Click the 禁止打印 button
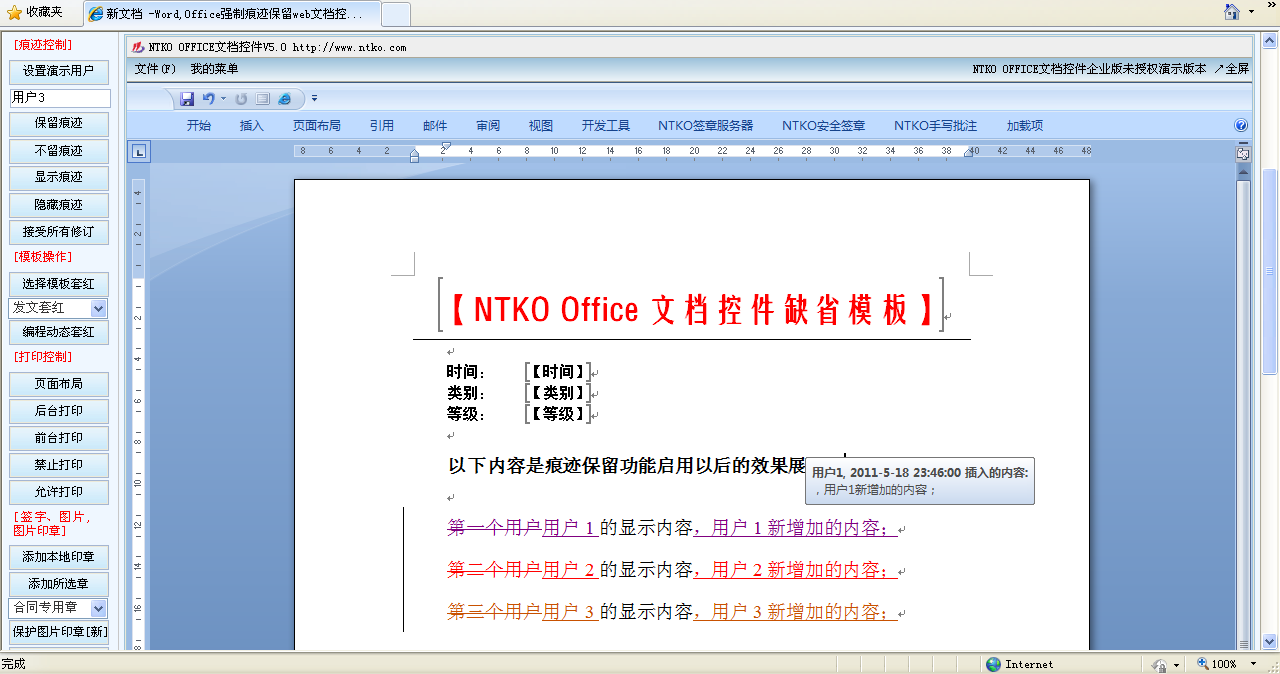Screen dimensions: 1280x674 point(59,465)
